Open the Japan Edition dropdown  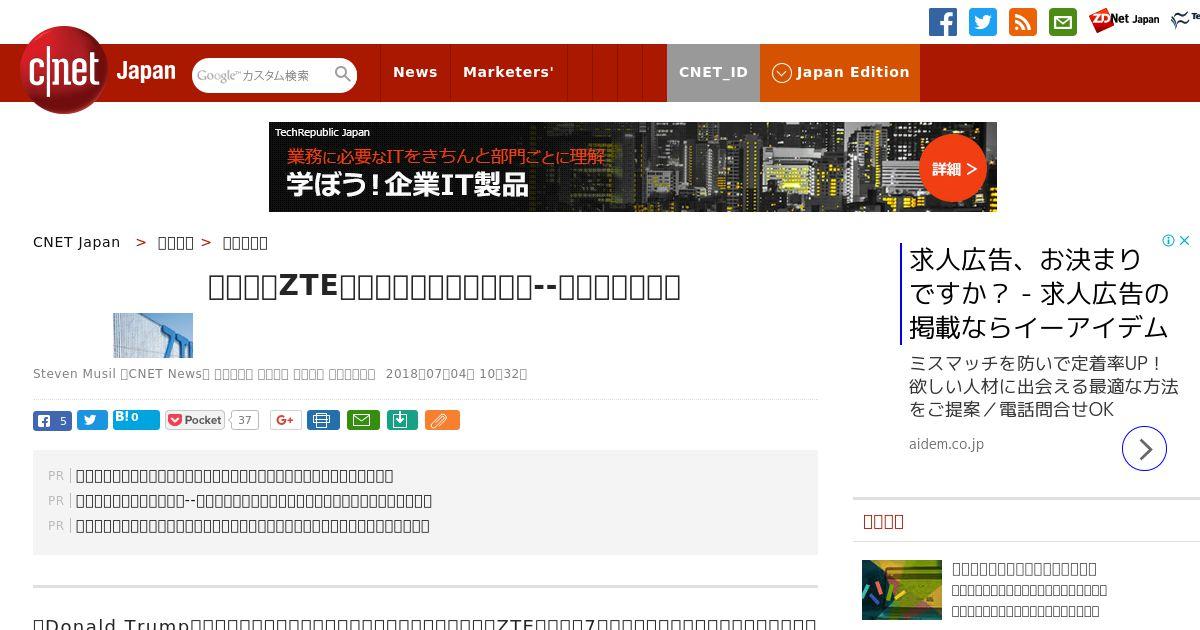click(840, 72)
